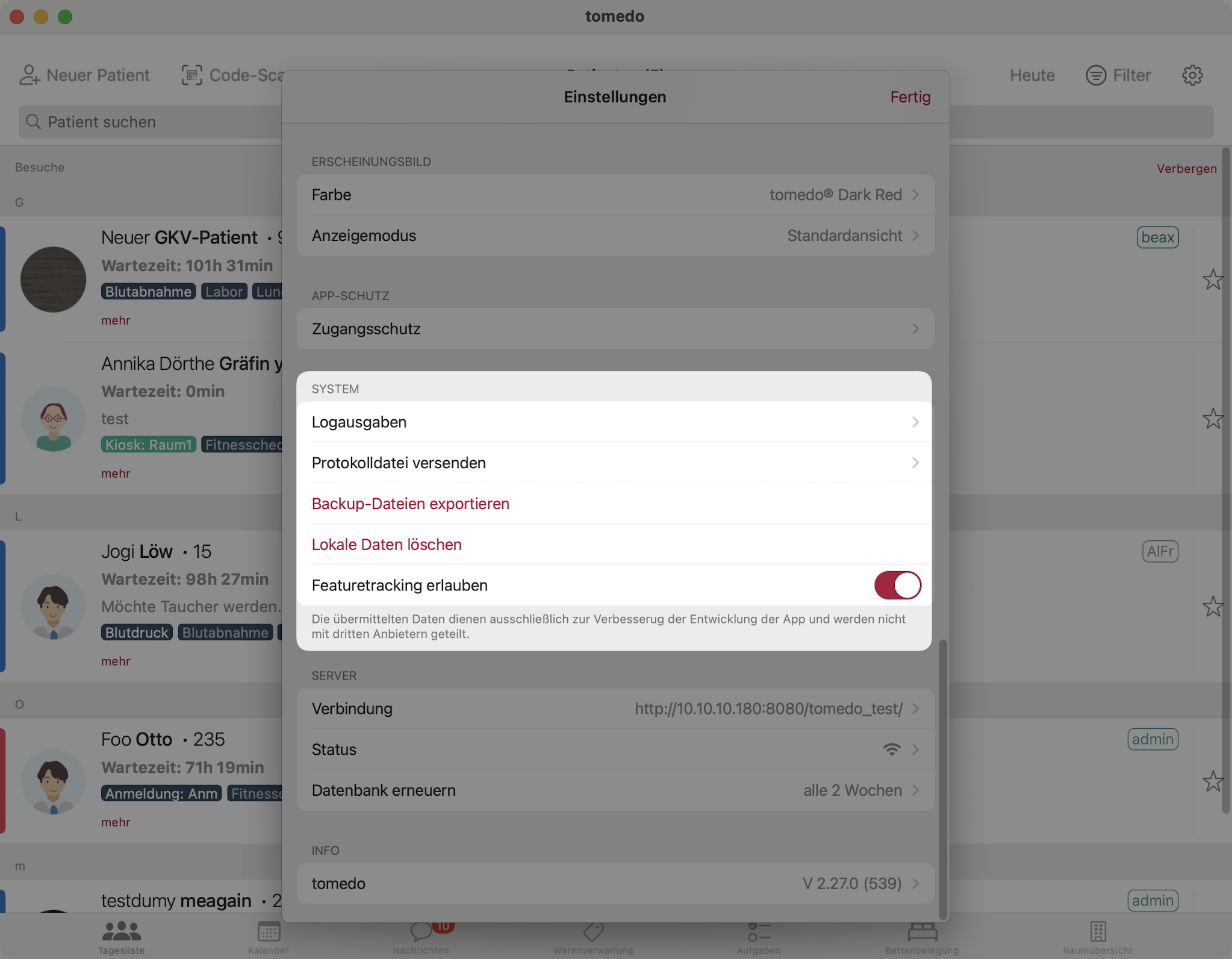The height and width of the screenshot is (959, 1232).
Task: Click Kiosk: Raum1 tag
Action: (148, 445)
